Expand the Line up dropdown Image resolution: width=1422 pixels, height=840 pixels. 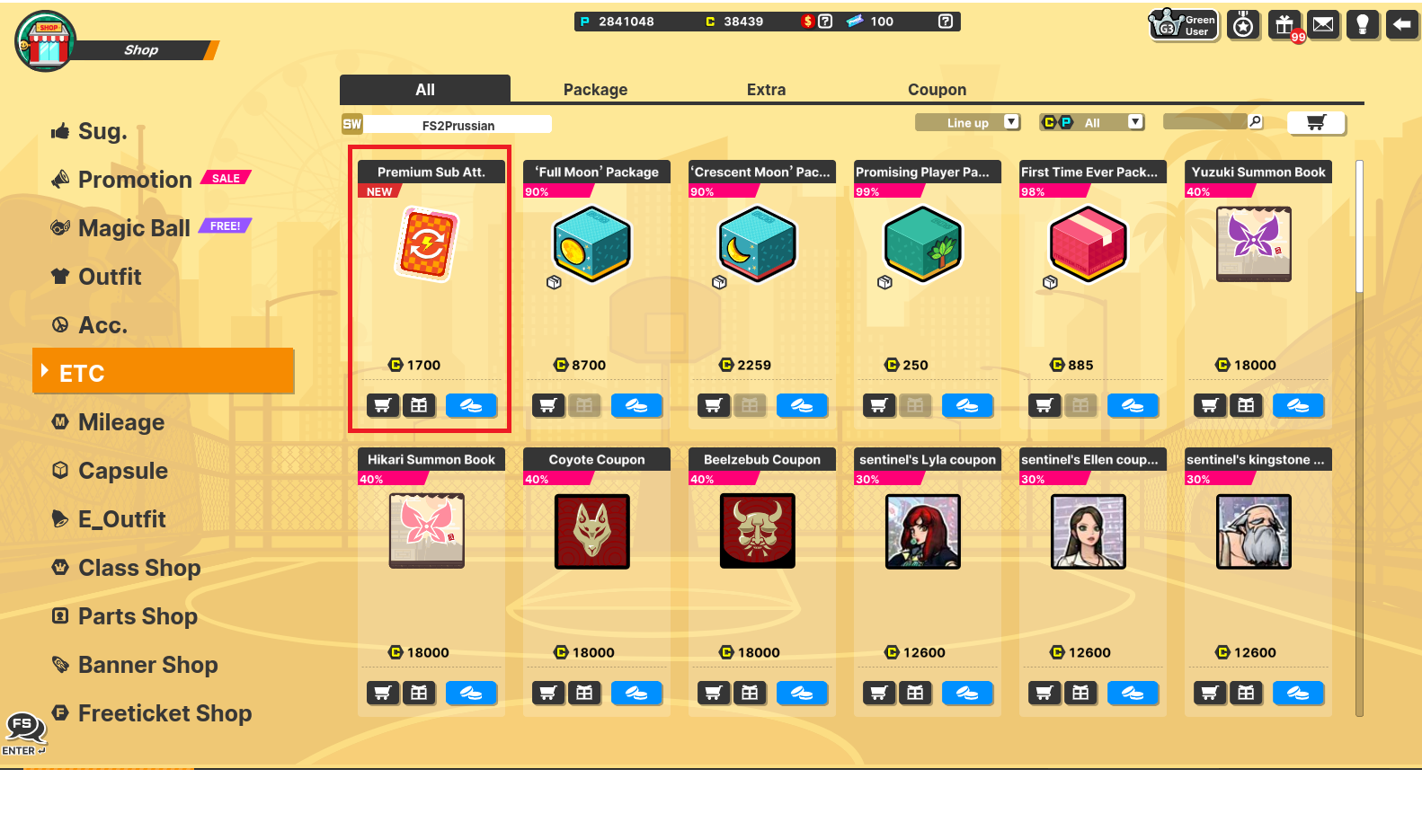click(968, 122)
